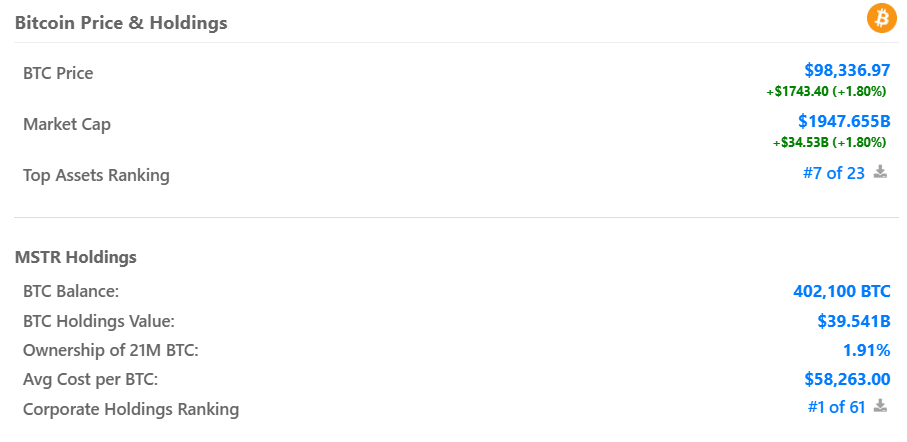Click the MSTR Holdings section title

(x=76, y=257)
